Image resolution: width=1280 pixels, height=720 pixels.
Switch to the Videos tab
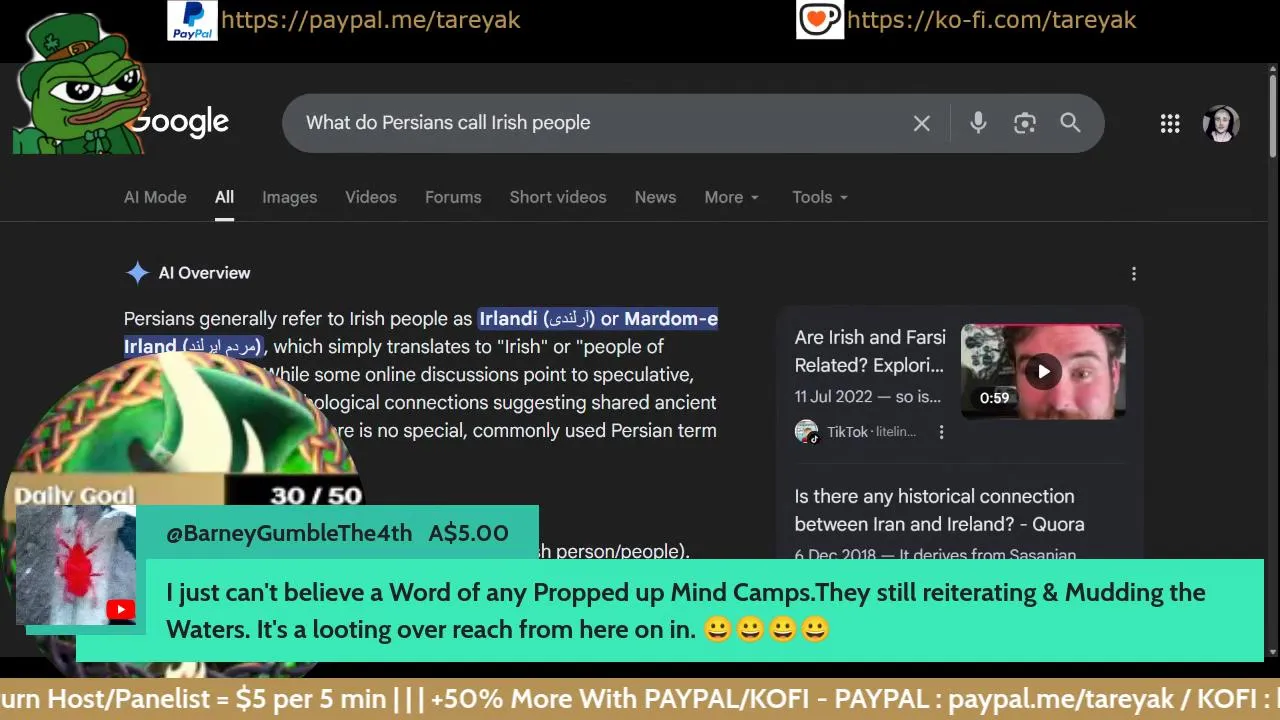pos(371,197)
